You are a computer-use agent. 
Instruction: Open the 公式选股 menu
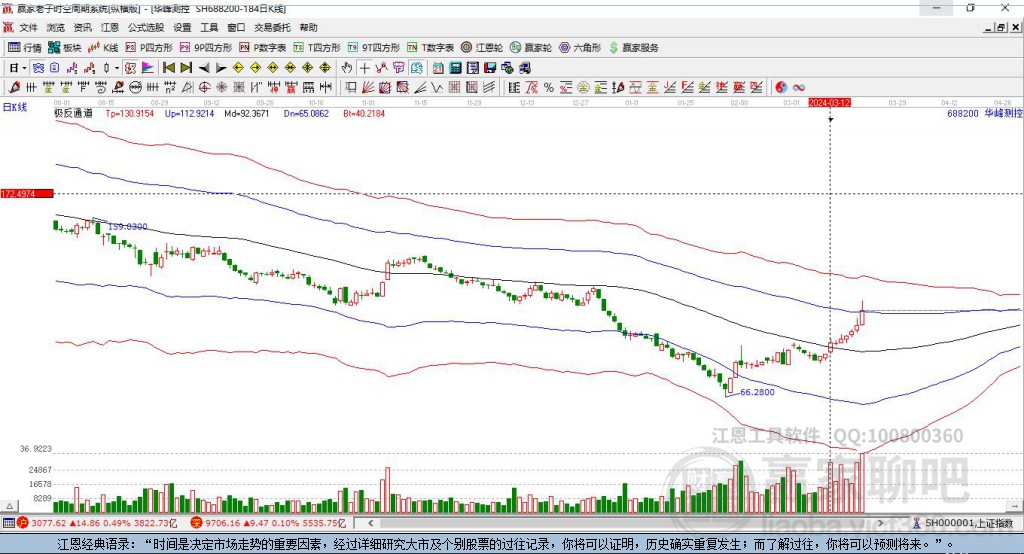pyautogui.click(x=146, y=27)
